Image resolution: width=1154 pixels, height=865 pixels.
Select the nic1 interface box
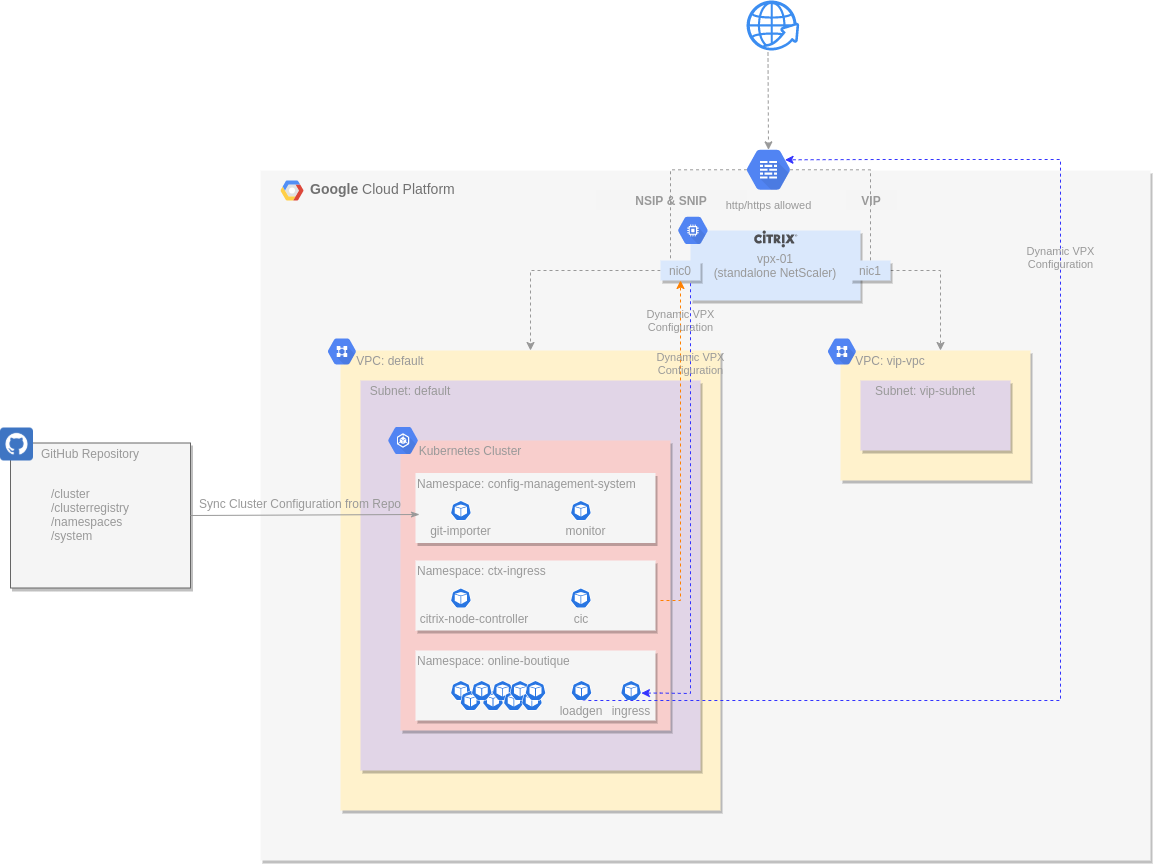pos(870,271)
